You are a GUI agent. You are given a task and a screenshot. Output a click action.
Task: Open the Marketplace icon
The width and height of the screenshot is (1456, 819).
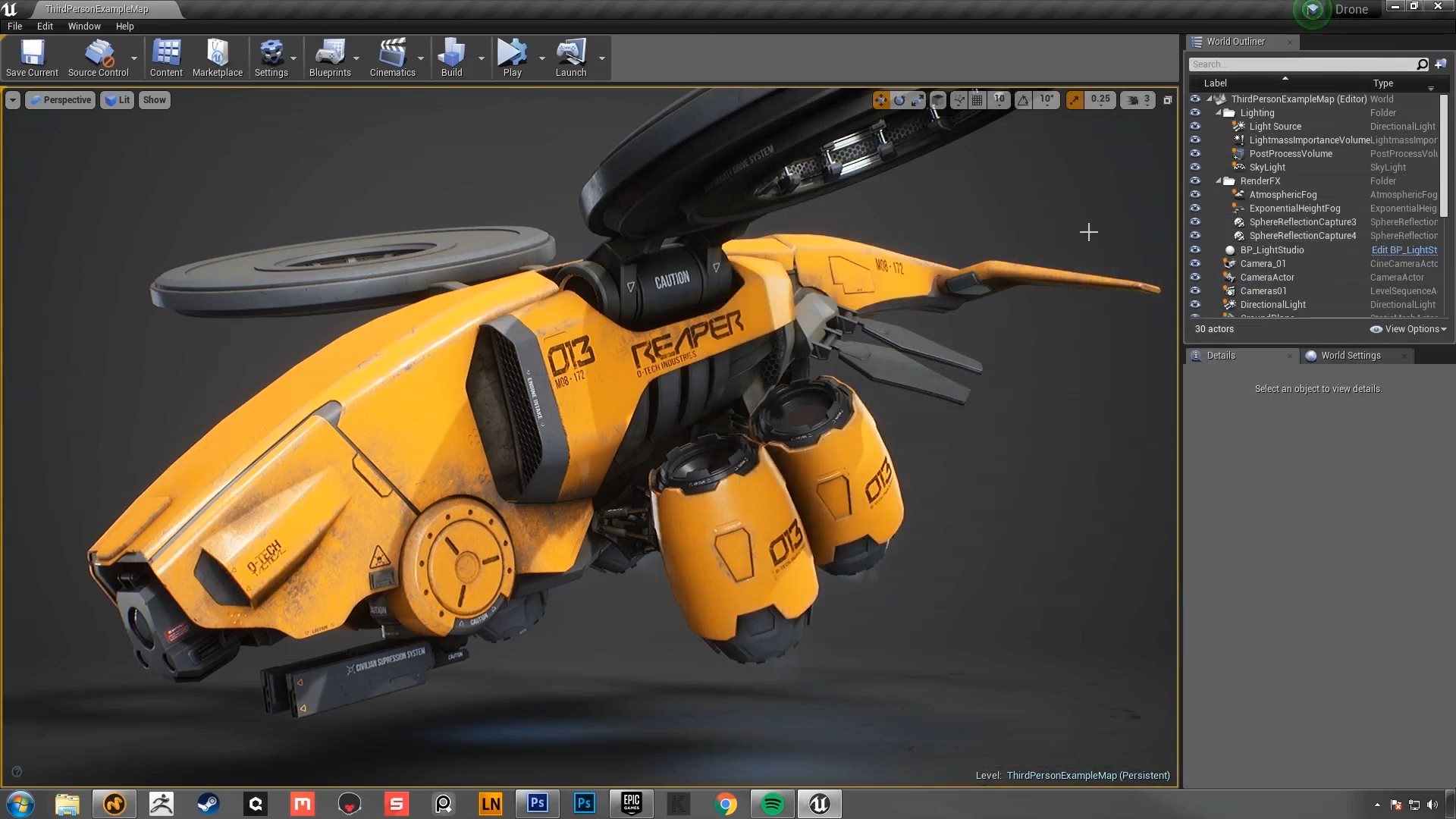(218, 53)
